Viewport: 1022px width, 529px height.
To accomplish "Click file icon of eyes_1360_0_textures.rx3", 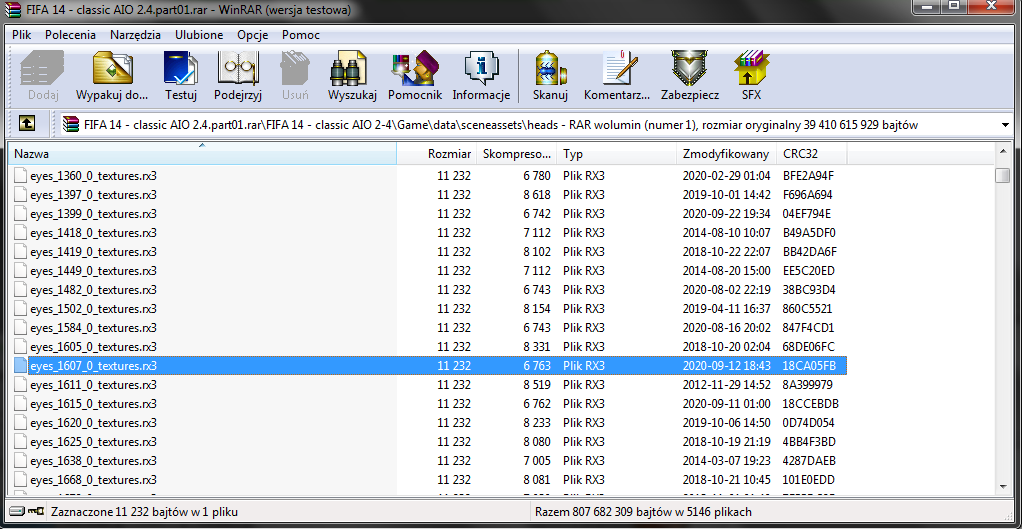I will [21, 176].
